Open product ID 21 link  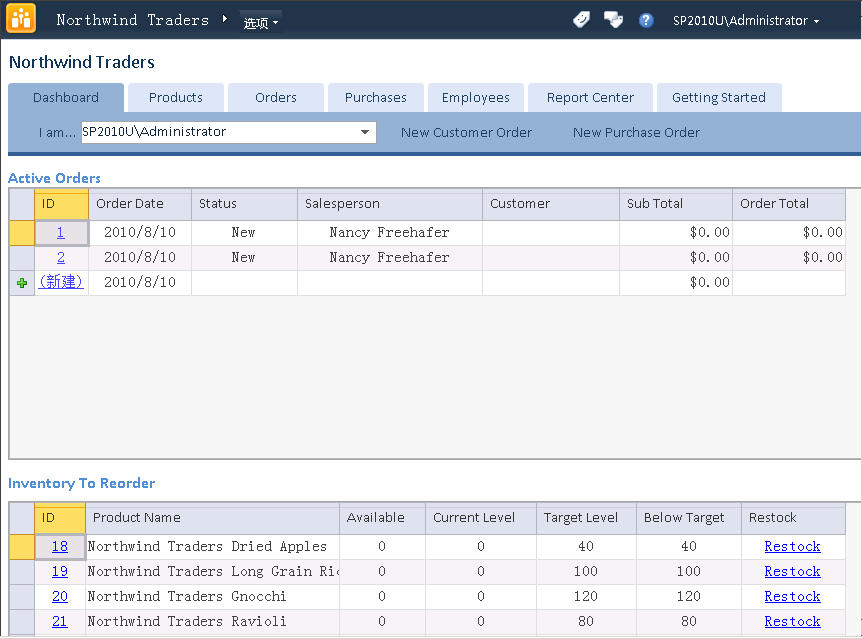(x=59, y=621)
